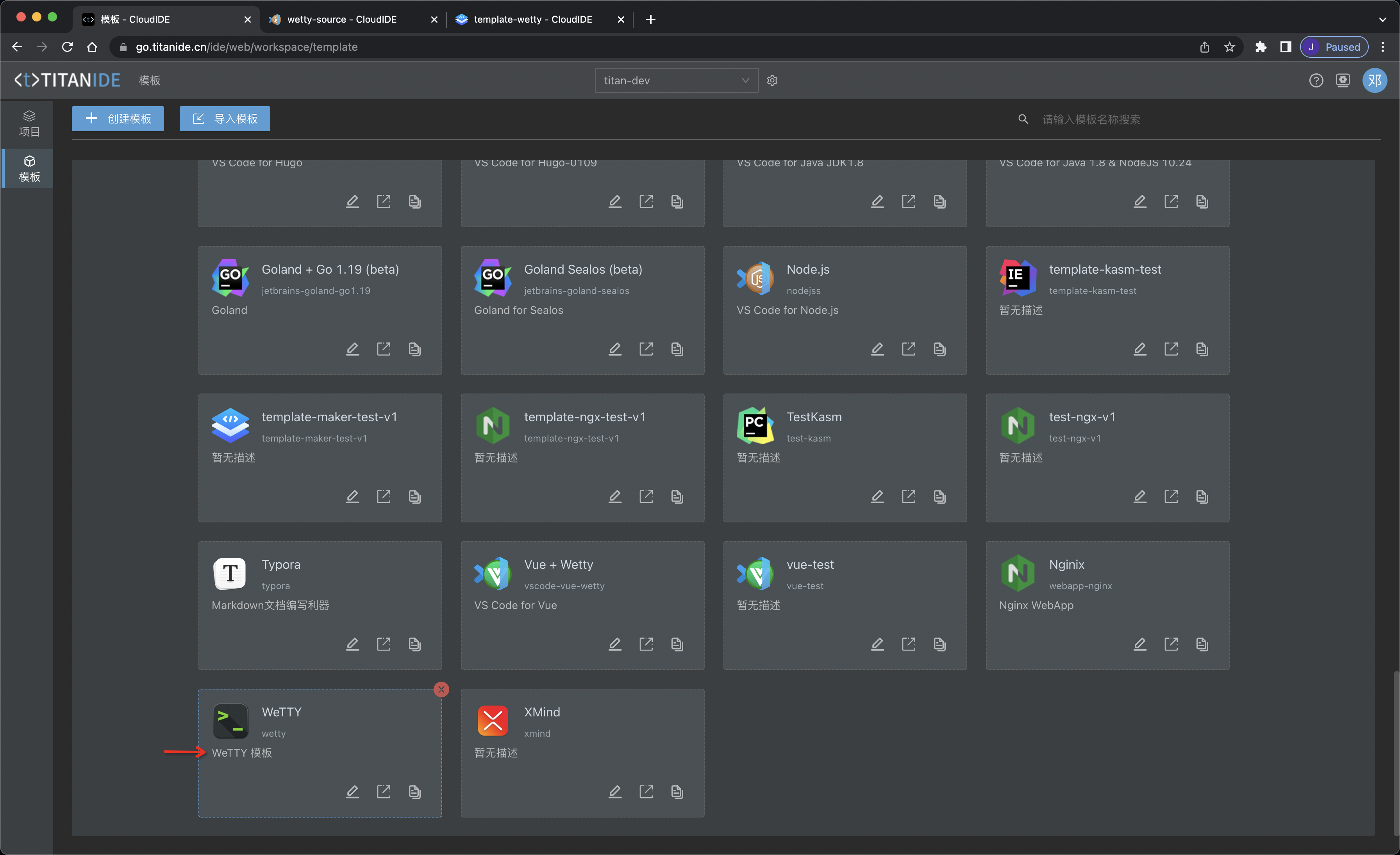Expand the titan-dev workspace dropdown
Image resolution: width=1400 pixels, height=855 pixels.
click(676, 80)
